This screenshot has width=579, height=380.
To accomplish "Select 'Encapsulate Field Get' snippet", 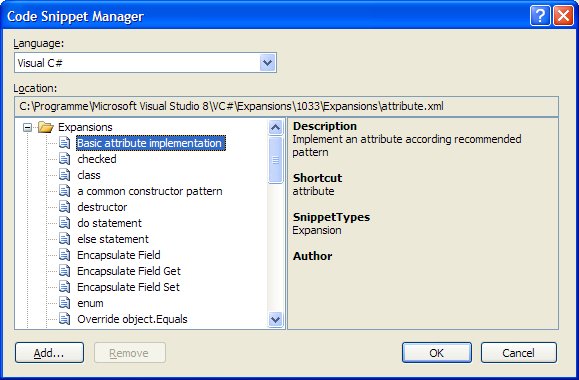I will click(x=129, y=271).
